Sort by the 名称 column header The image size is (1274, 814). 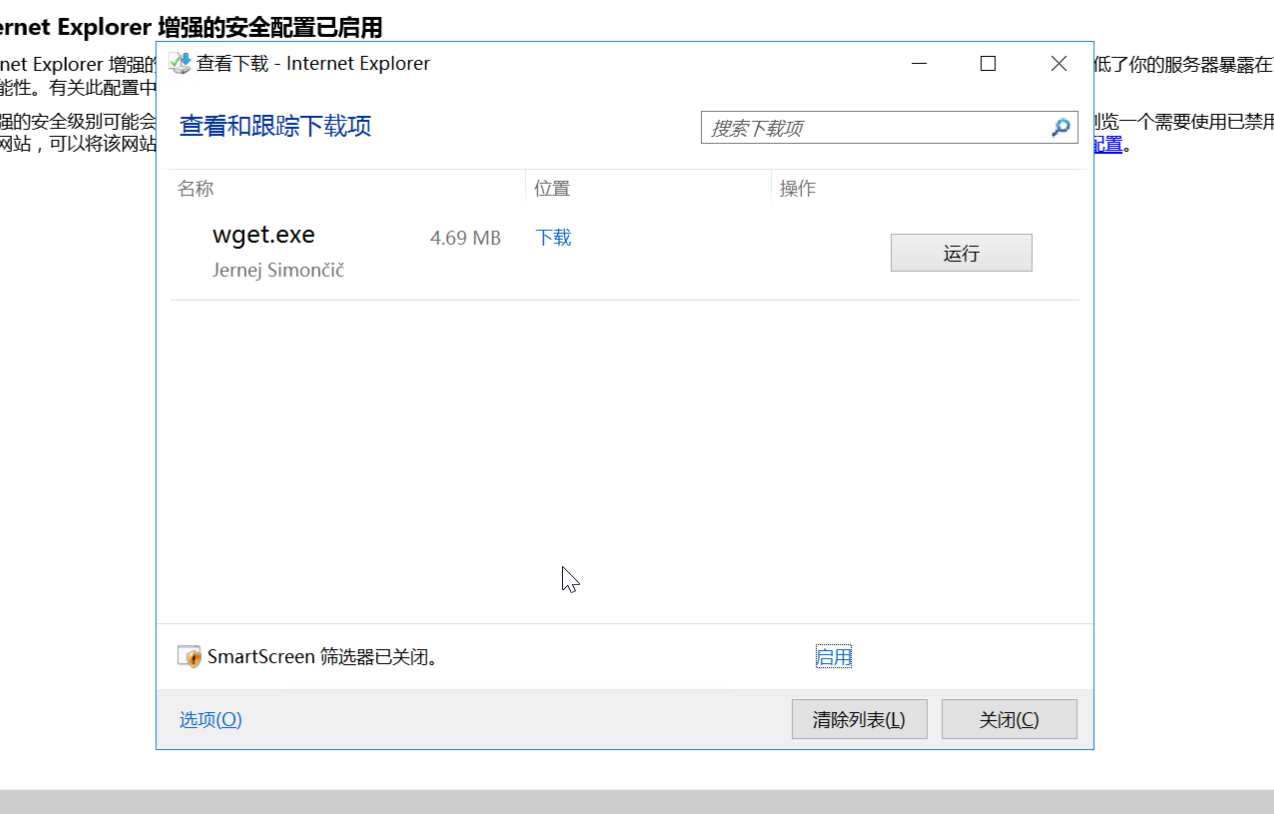[x=196, y=189]
